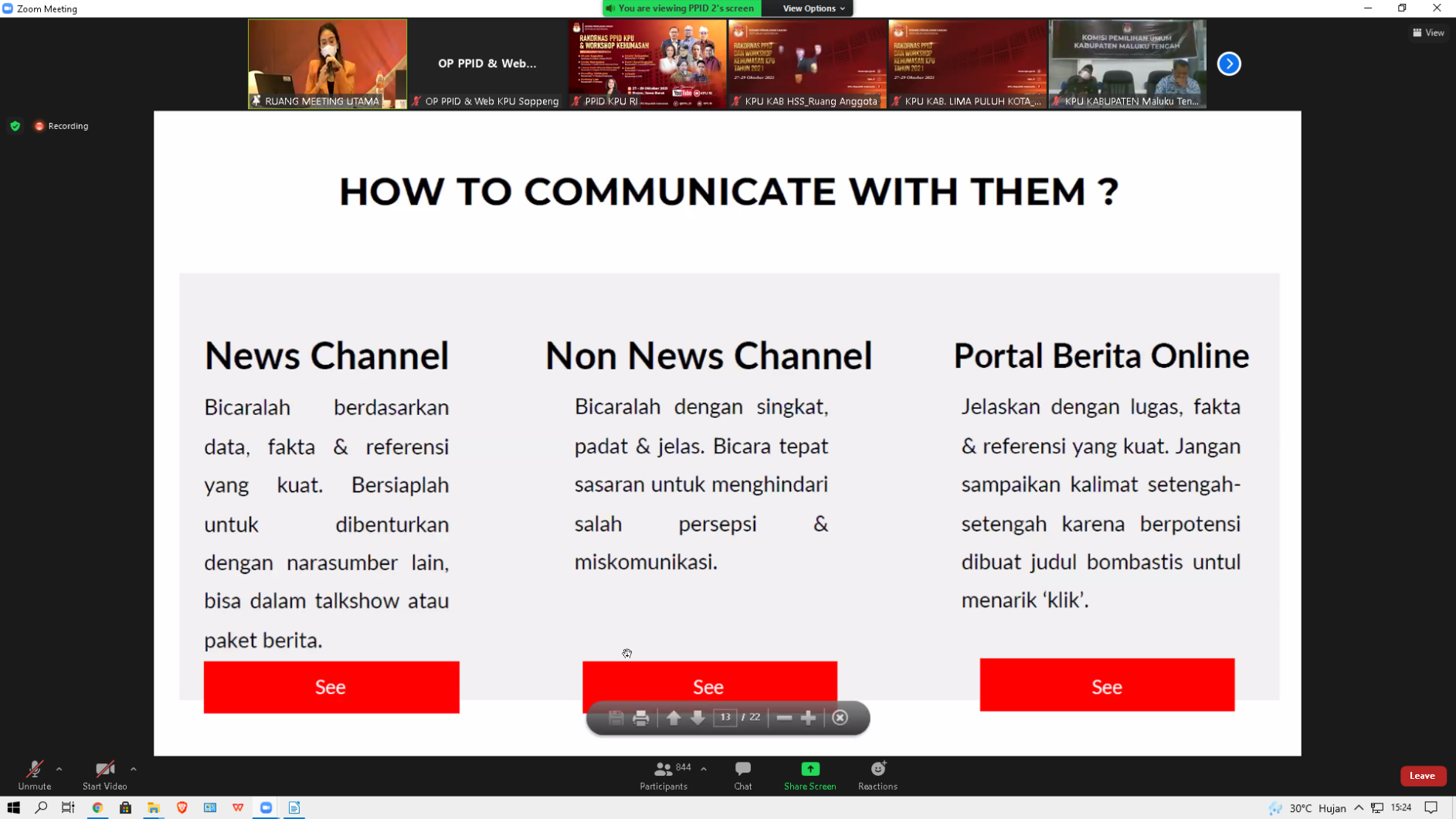
Task: Go to previous page with up arrow
Action: [673, 718]
